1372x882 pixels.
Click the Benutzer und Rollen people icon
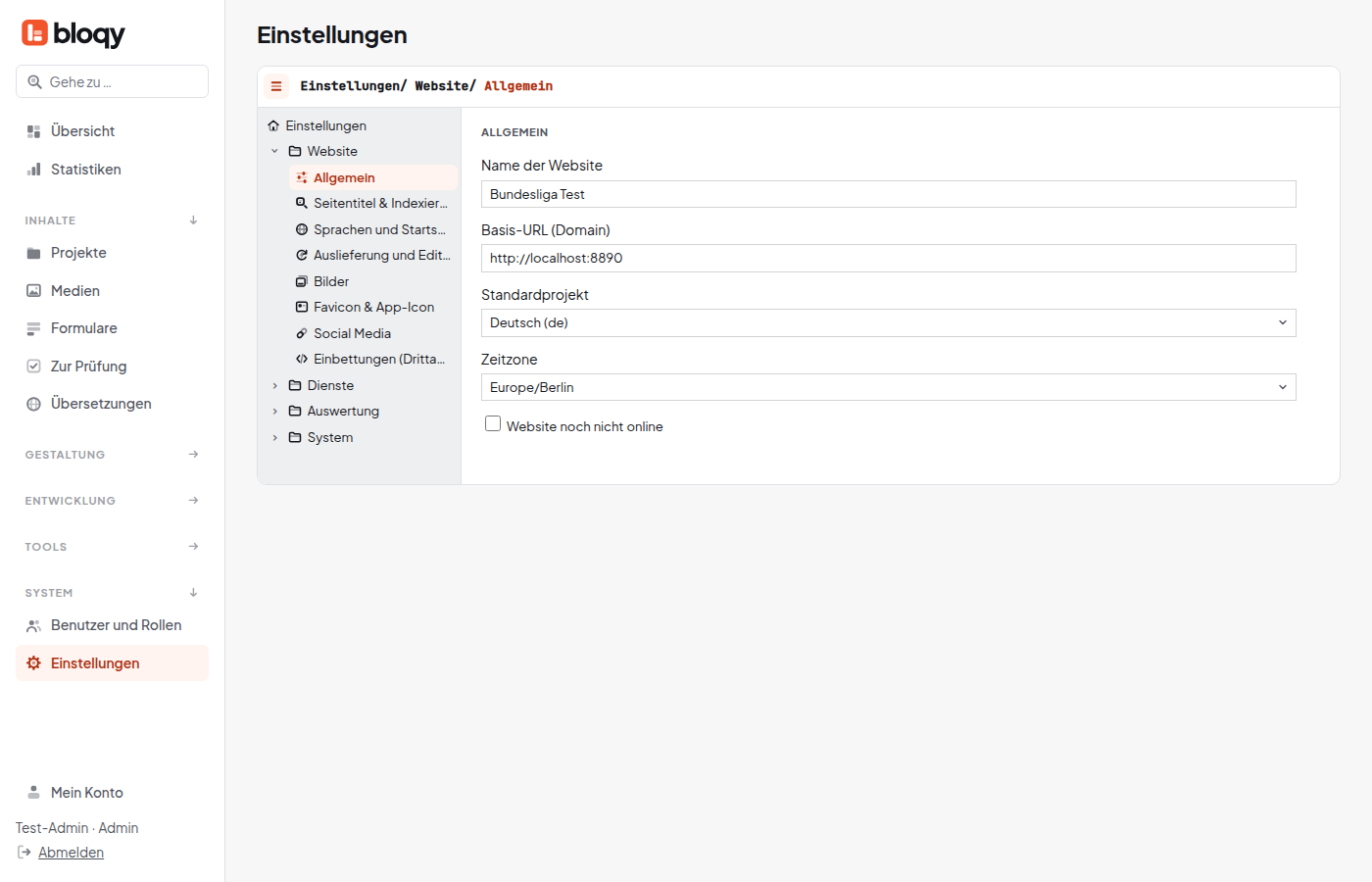tap(33, 625)
